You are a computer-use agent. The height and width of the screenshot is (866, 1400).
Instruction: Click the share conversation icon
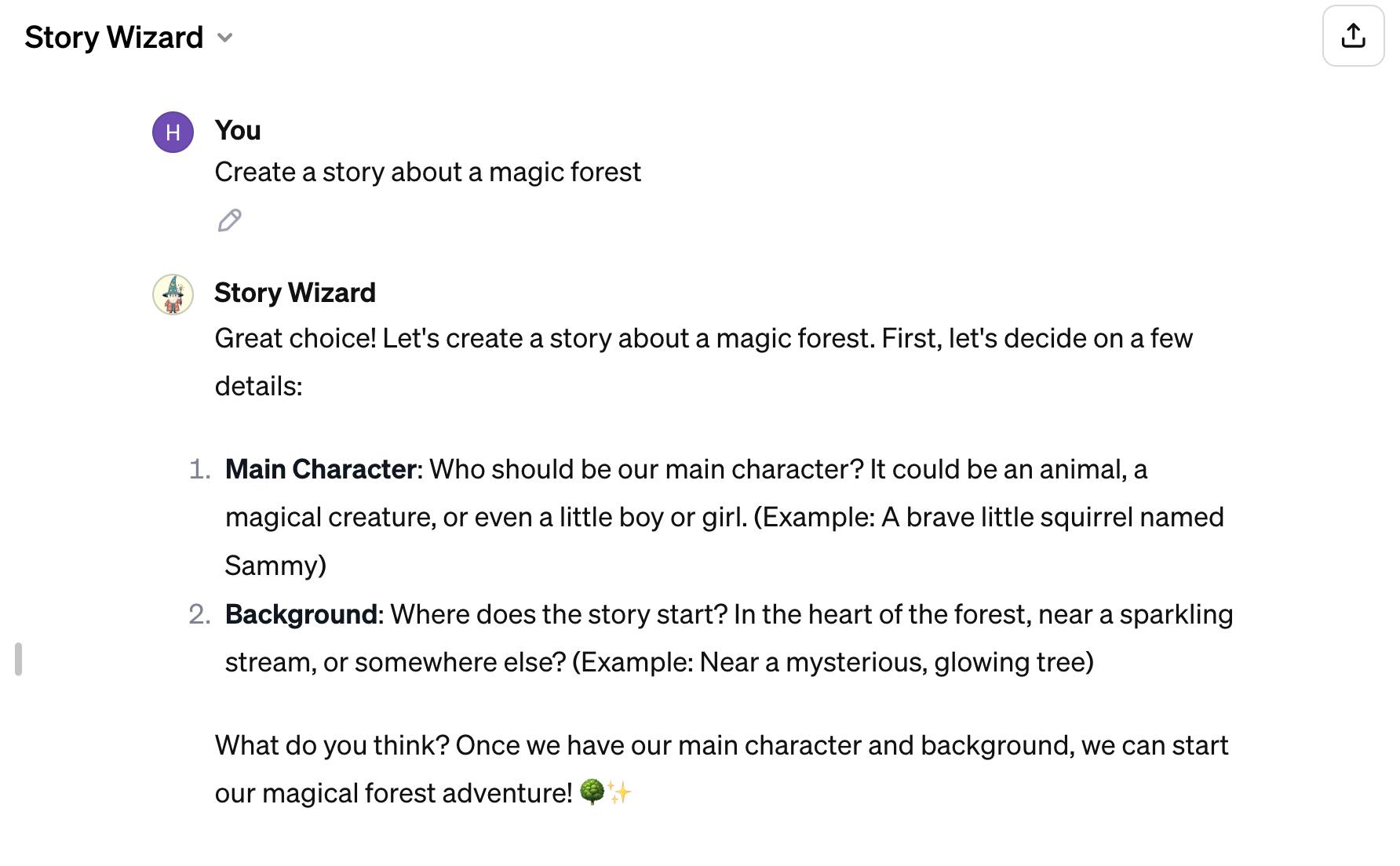(1353, 36)
